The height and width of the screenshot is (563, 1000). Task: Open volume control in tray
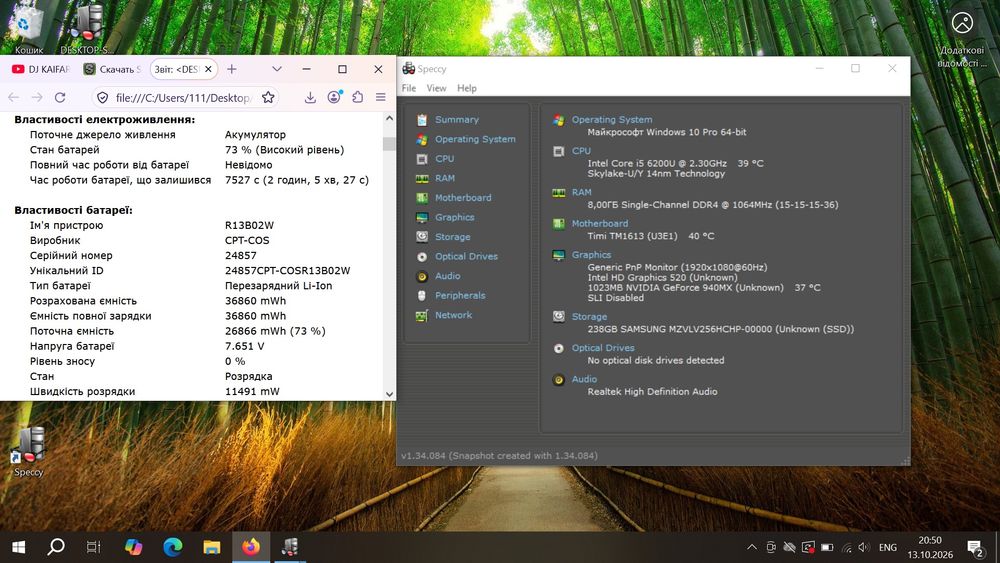pos(864,547)
